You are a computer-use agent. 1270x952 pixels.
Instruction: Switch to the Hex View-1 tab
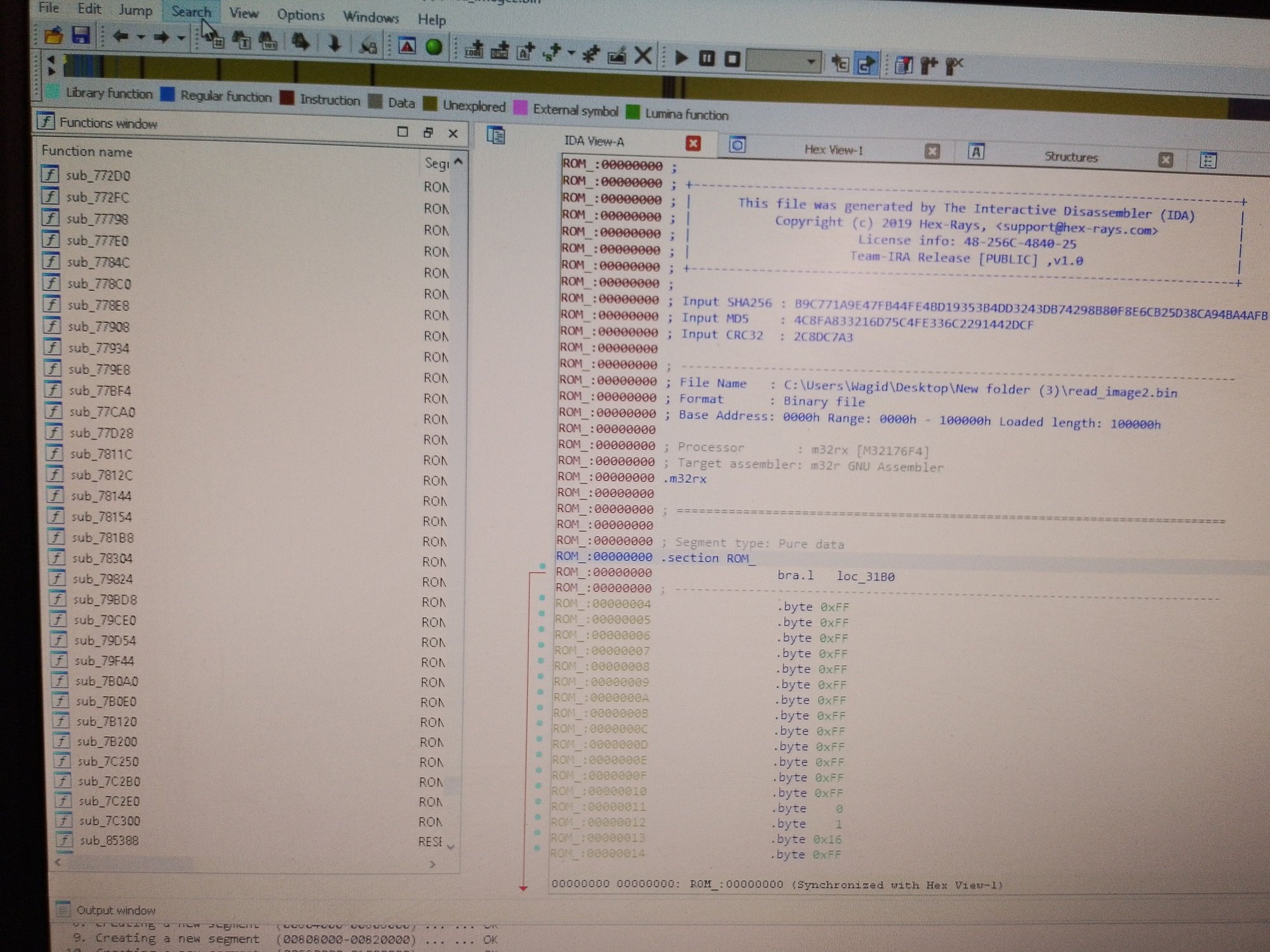833,150
